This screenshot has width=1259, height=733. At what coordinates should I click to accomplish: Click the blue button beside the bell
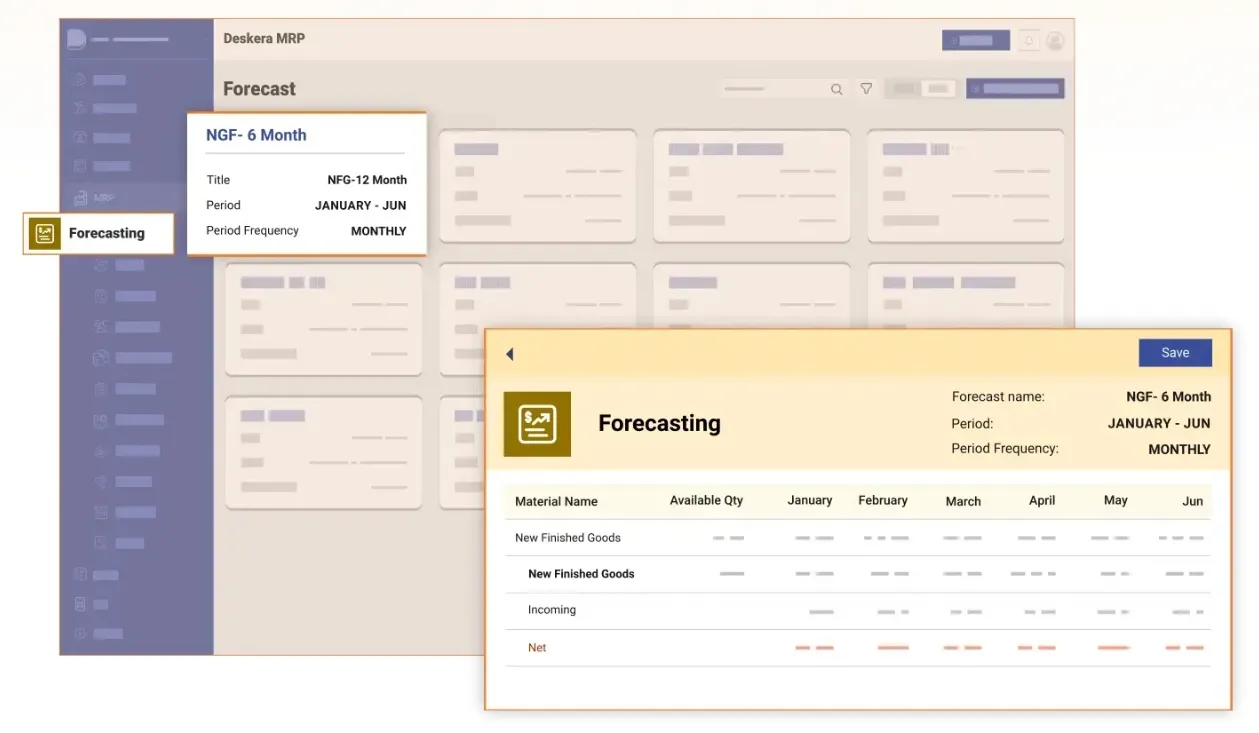[975, 40]
